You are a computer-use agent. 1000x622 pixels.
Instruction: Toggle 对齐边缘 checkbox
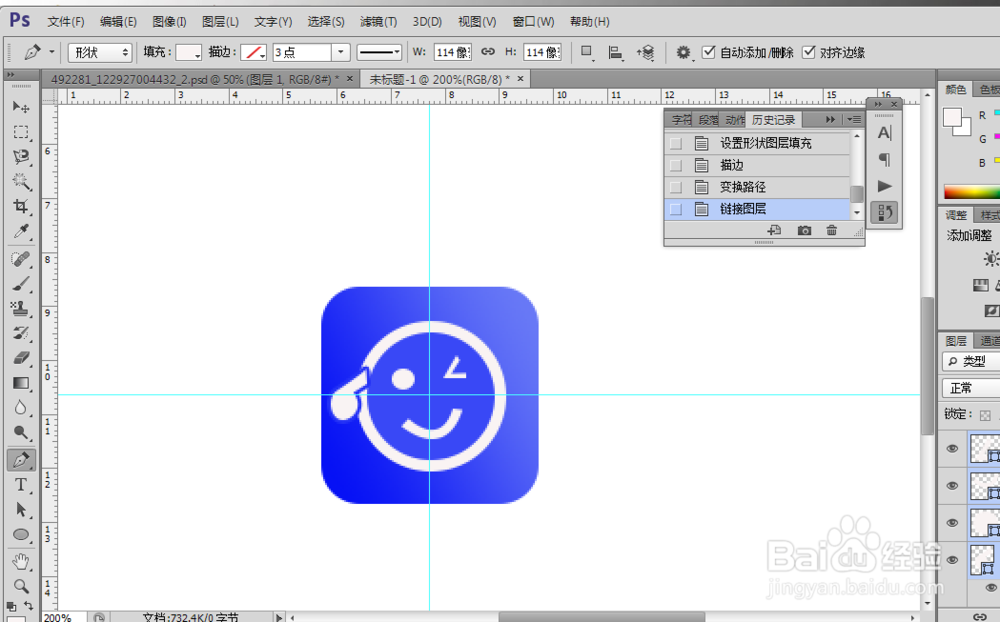(x=809, y=52)
